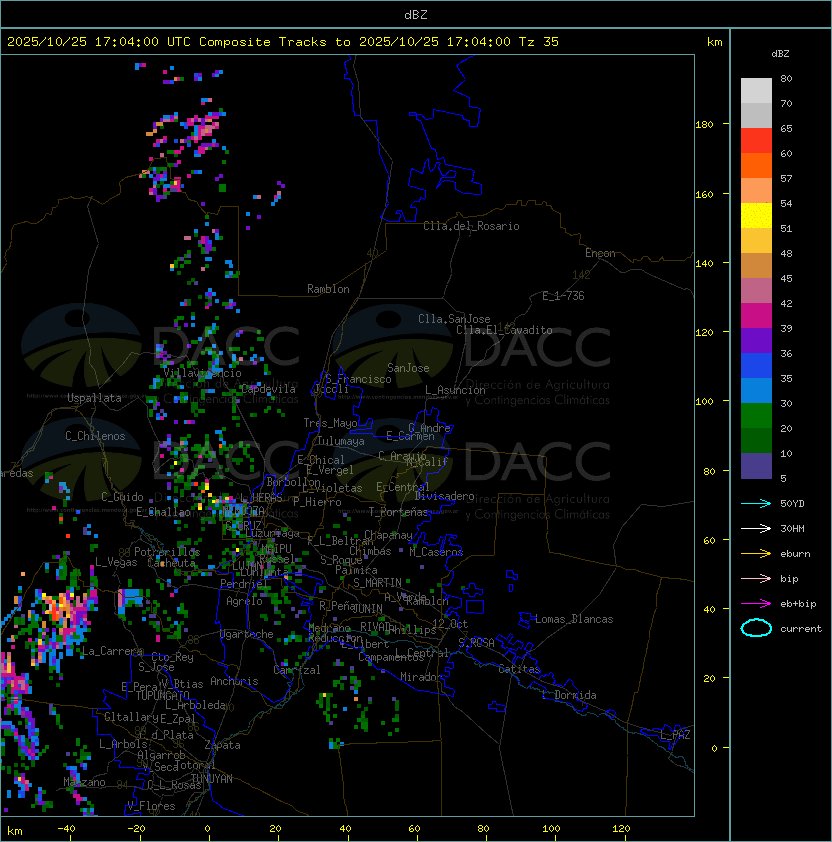Click the 'L_Dormida' map label

(569, 695)
